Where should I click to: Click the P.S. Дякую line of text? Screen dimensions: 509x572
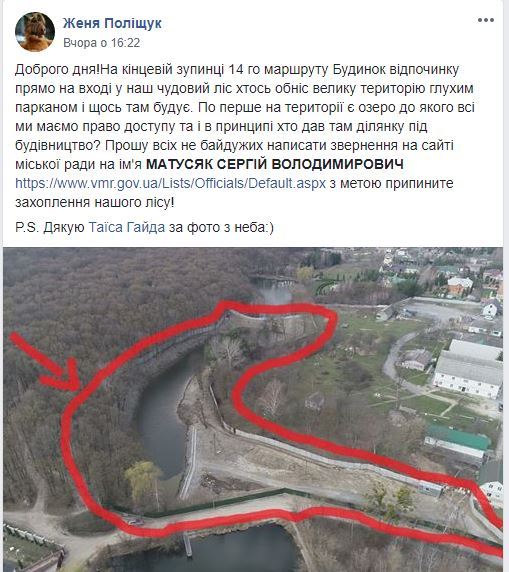click(144, 227)
